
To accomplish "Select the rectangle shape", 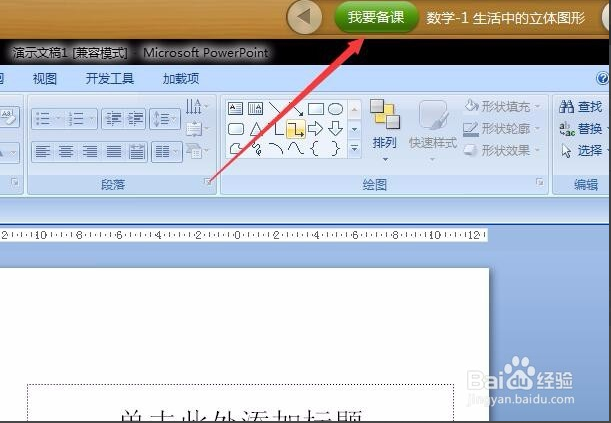I will coord(316,109).
